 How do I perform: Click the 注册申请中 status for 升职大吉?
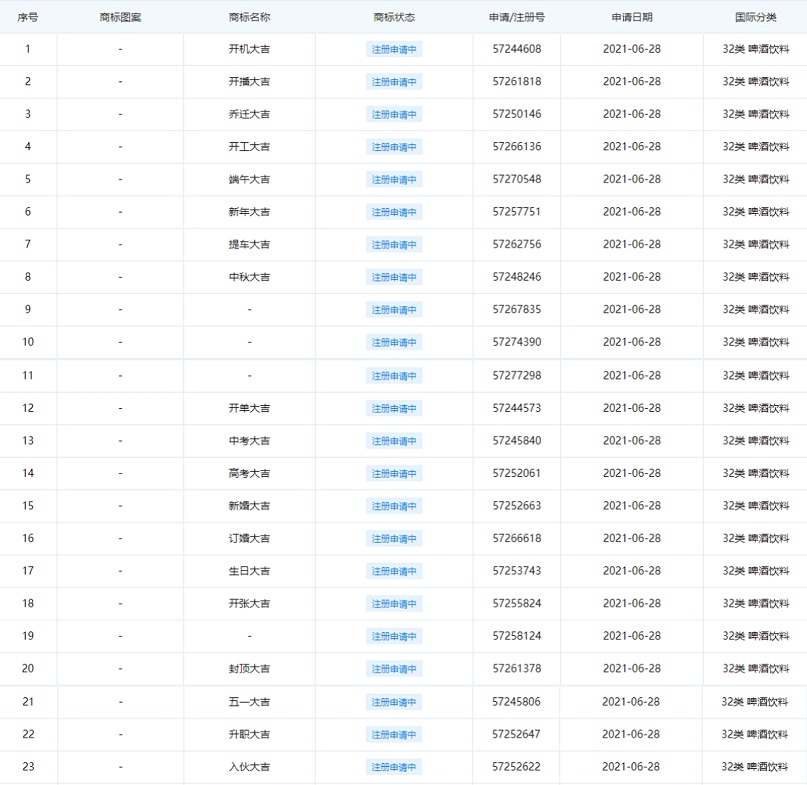tap(394, 735)
